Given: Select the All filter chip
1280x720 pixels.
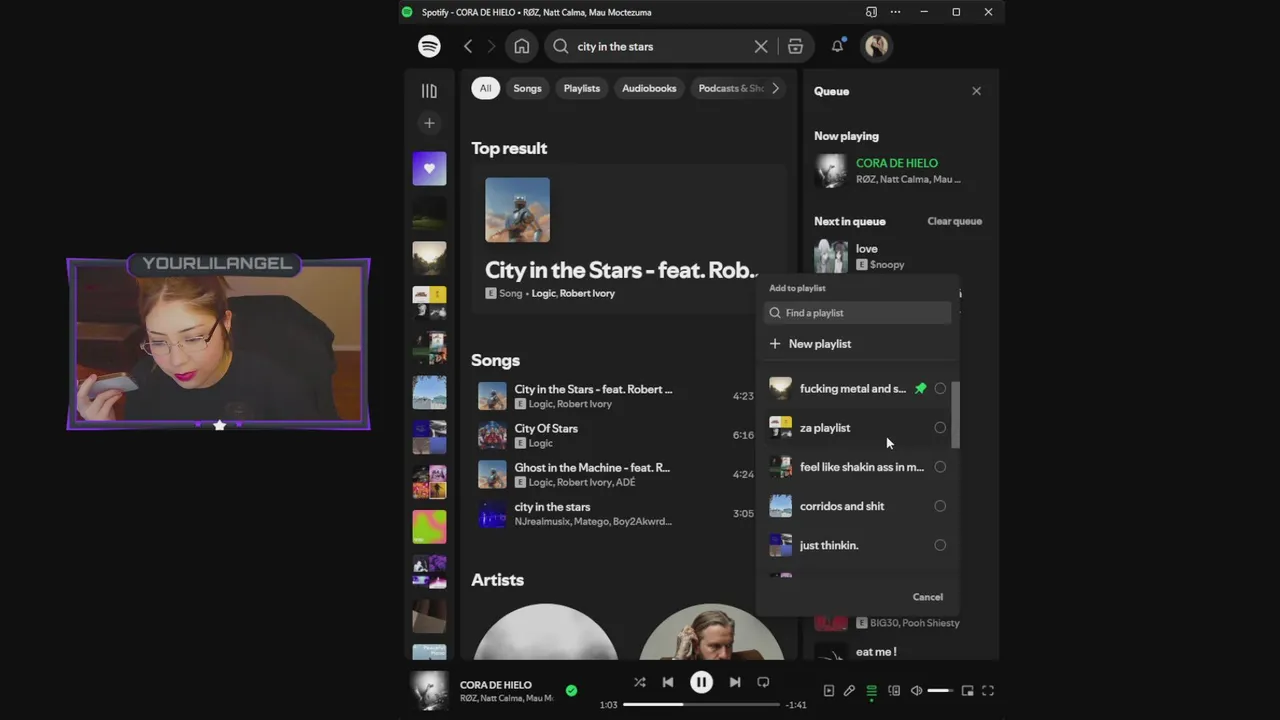Looking at the screenshot, I should (485, 88).
